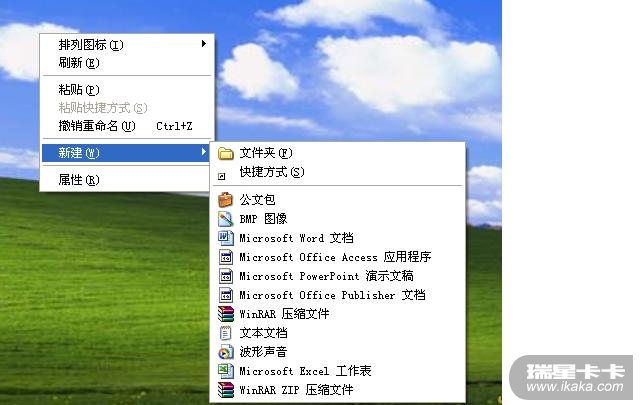Screen dimensions: 640x405
Task: Choose Microsoft PowerPoint 演示文稿
Action: [338, 276]
